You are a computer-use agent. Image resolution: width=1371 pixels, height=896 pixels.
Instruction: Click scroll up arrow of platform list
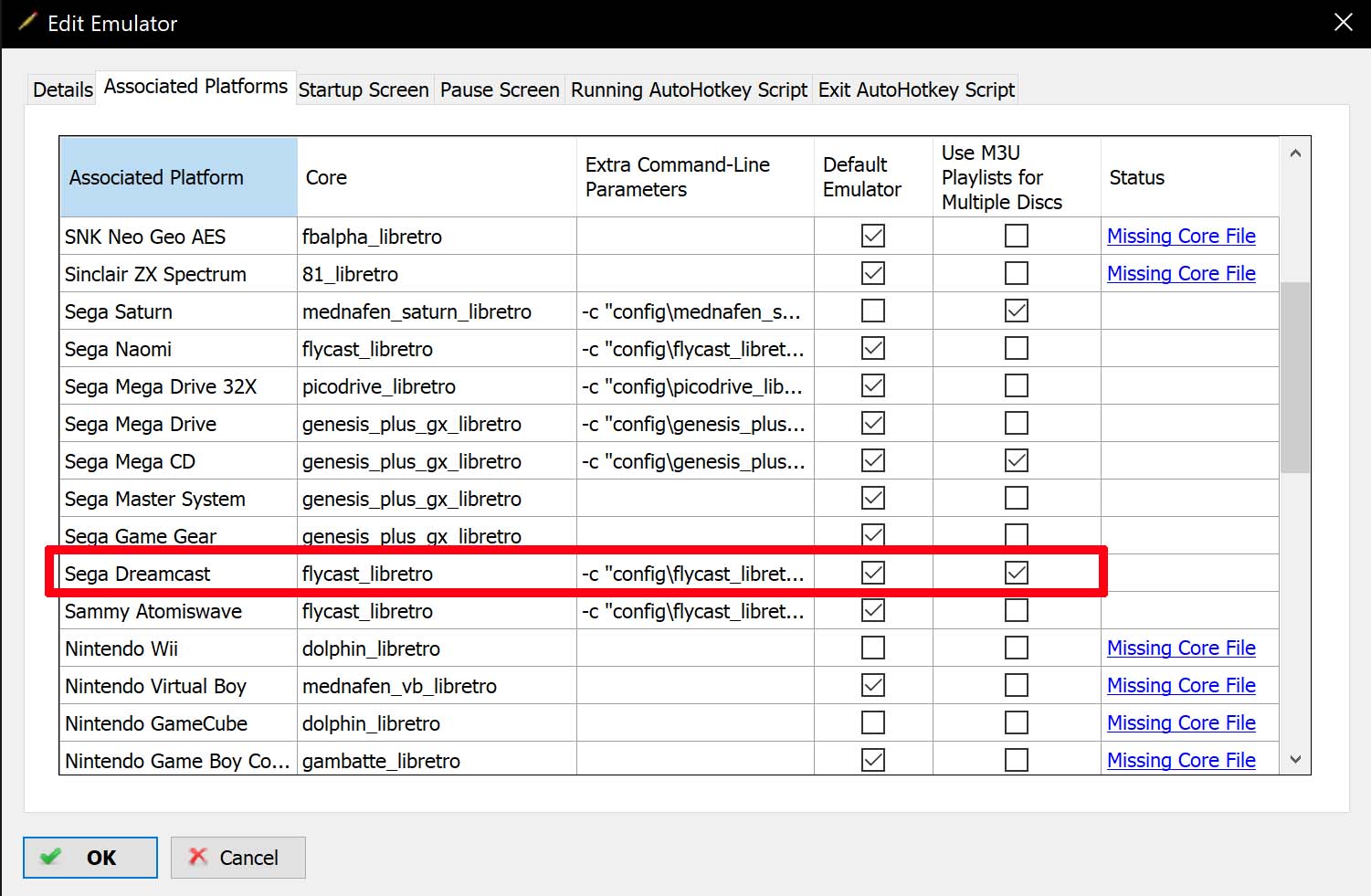(x=1295, y=153)
